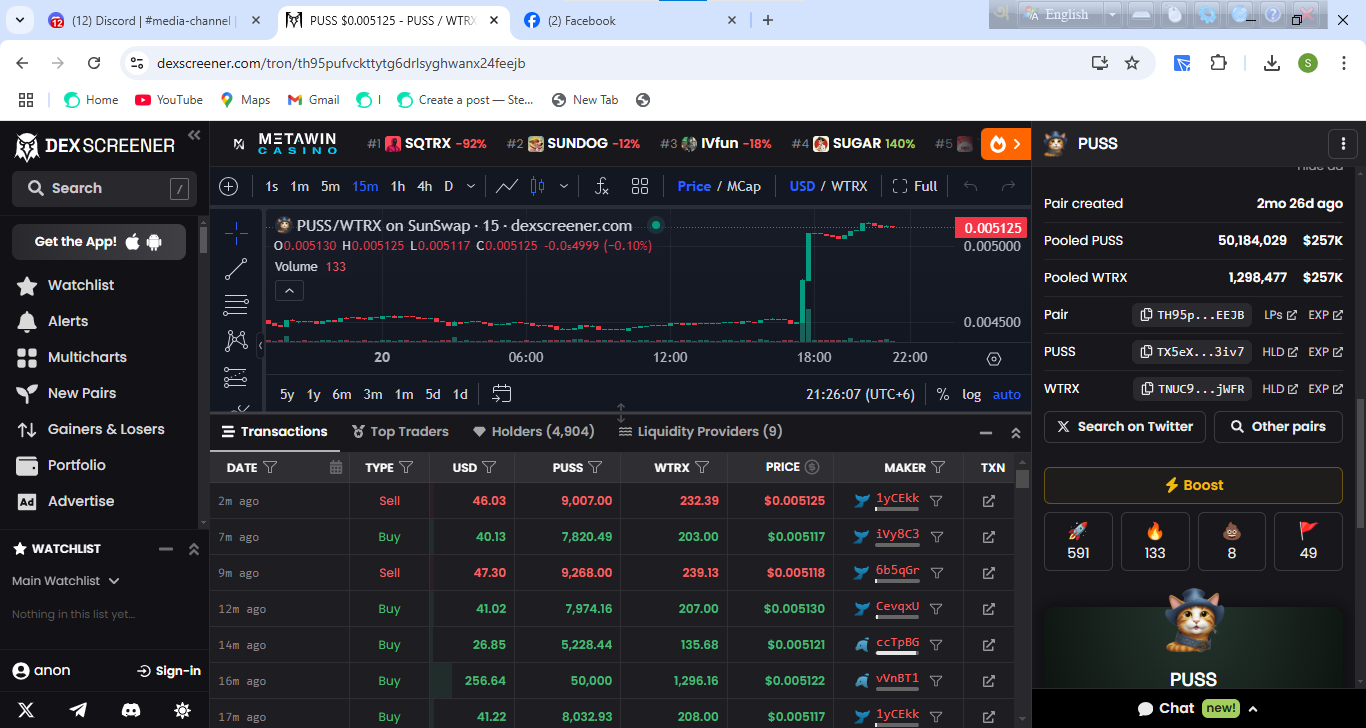
Task: Open transaction link for the 46.03 sell
Action: [x=989, y=501]
